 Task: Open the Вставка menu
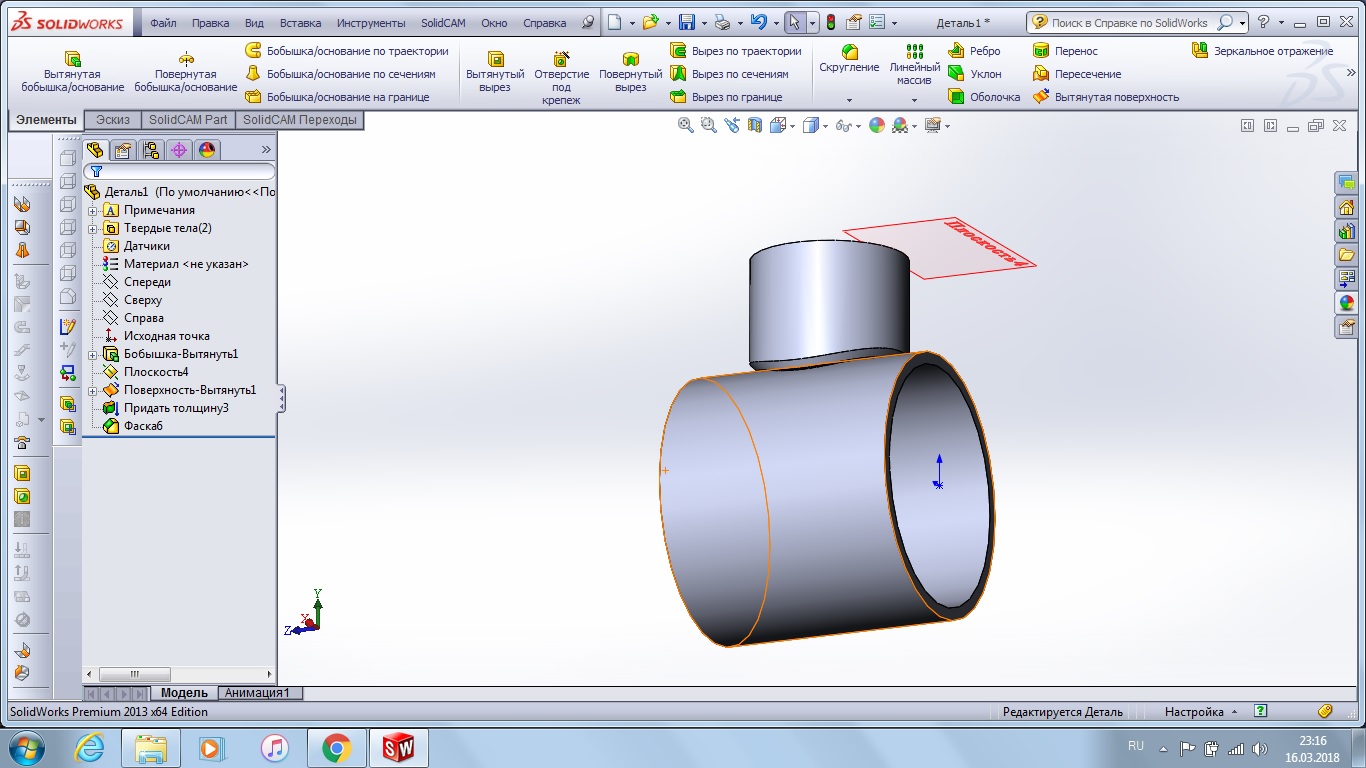[300, 22]
